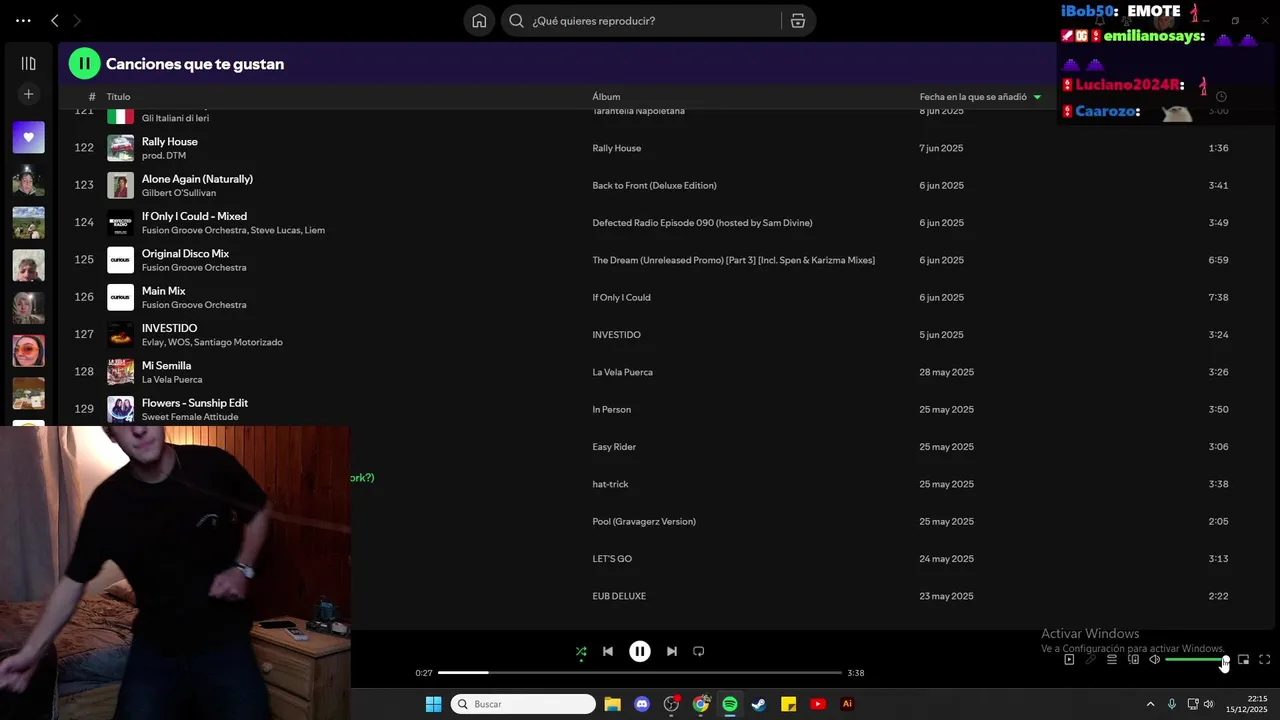Screen dimensions: 1280x720
Task: Enter full screen mode icon
Action: click(x=1264, y=659)
